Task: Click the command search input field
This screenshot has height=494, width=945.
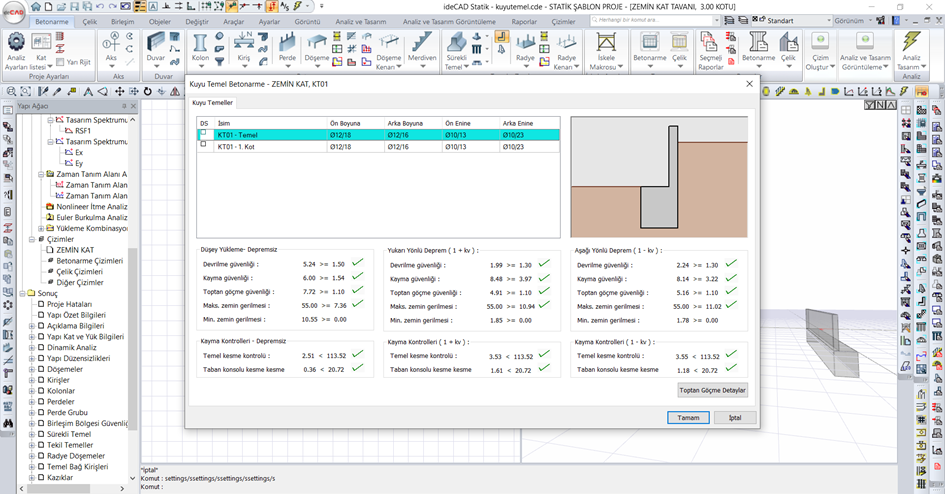Action: point(655,20)
